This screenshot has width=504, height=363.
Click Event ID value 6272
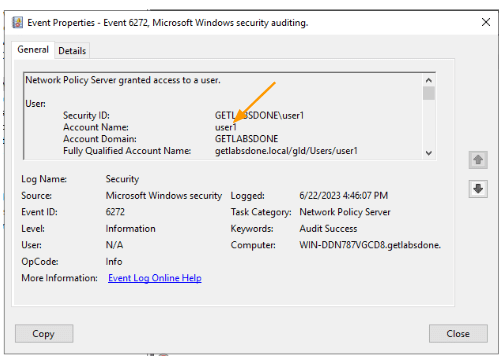115,212
